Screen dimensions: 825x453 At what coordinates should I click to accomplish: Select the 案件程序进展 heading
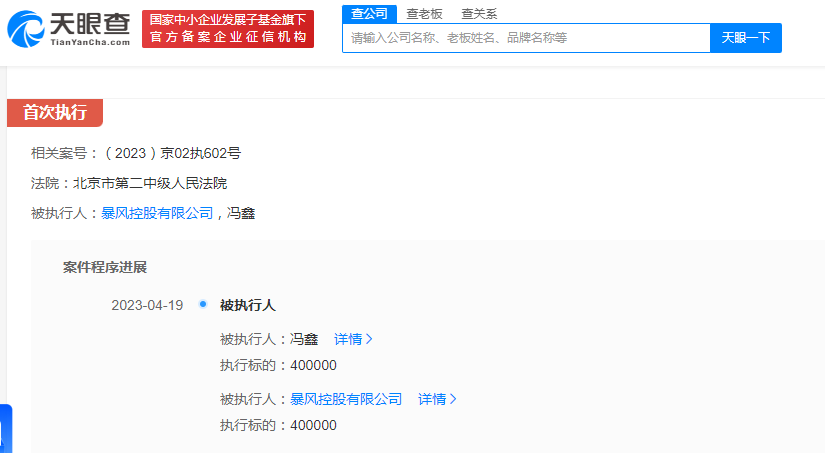coord(105,267)
